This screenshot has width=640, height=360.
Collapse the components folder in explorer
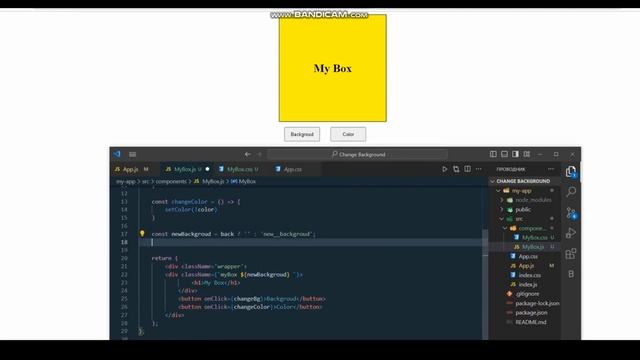[531, 228]
